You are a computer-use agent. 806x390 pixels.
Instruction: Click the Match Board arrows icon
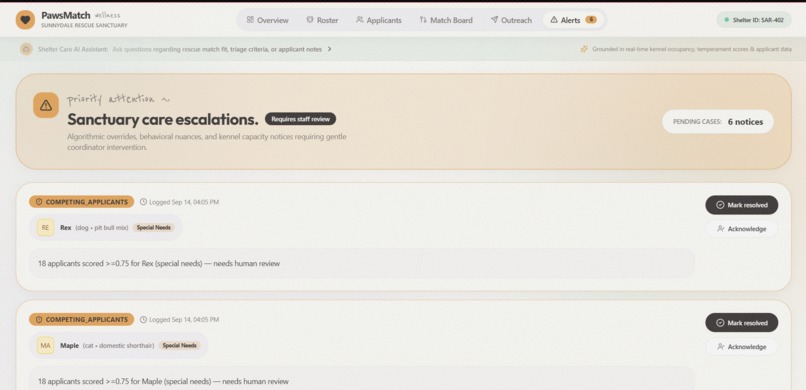coord(423,20)
